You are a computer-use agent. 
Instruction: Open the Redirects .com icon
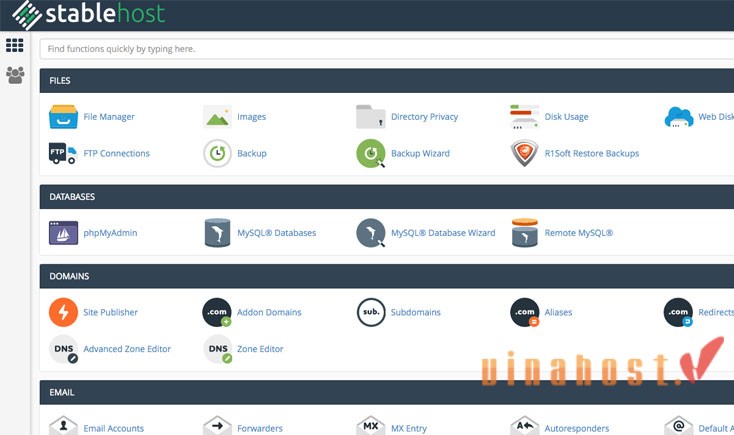tap(678, 312)
